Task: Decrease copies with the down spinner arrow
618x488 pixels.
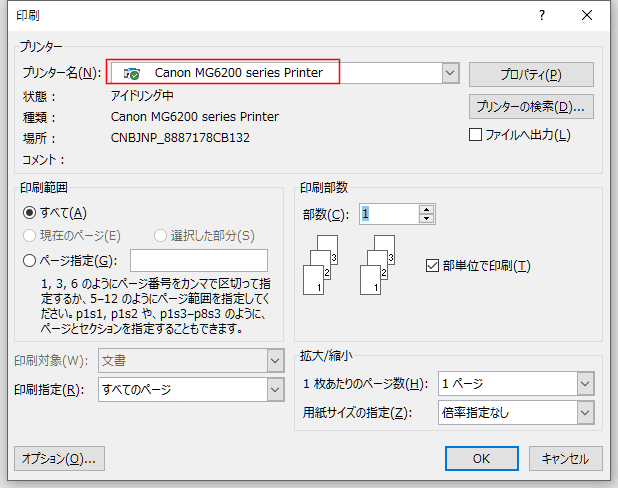Action: pos(426,219)
